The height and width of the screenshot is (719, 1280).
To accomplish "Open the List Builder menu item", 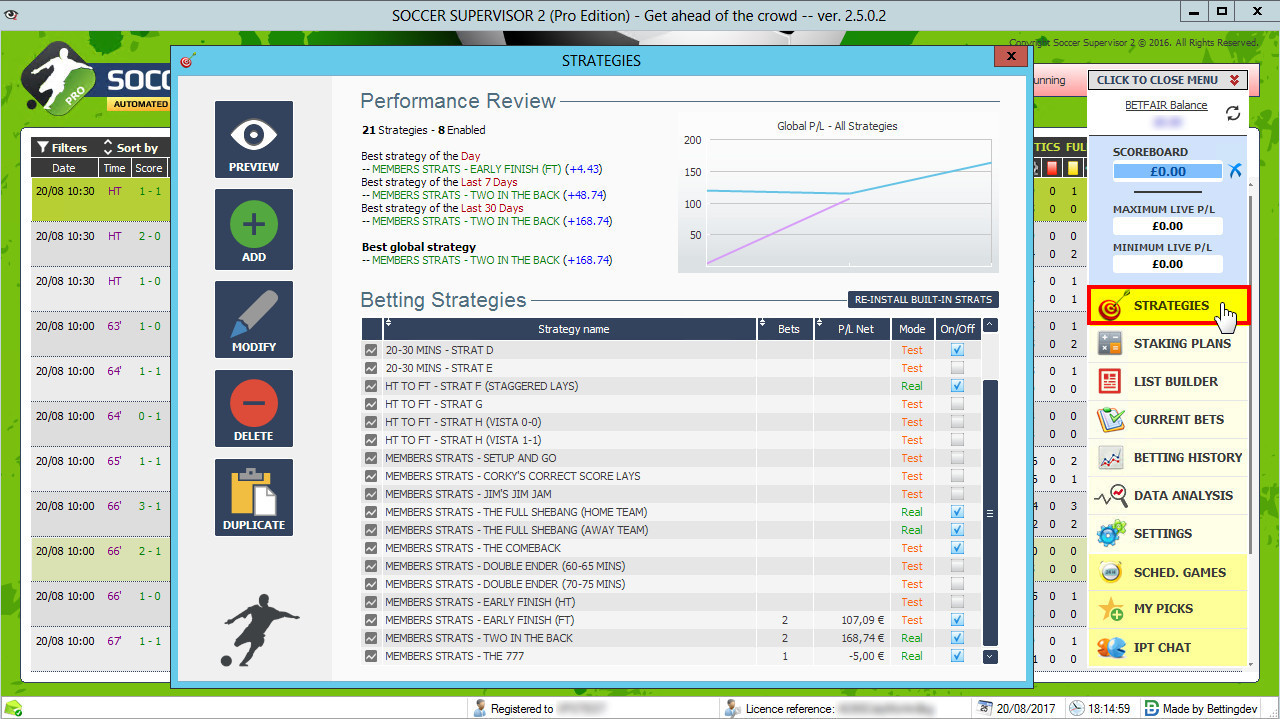I will click(x=1168, y=382).
